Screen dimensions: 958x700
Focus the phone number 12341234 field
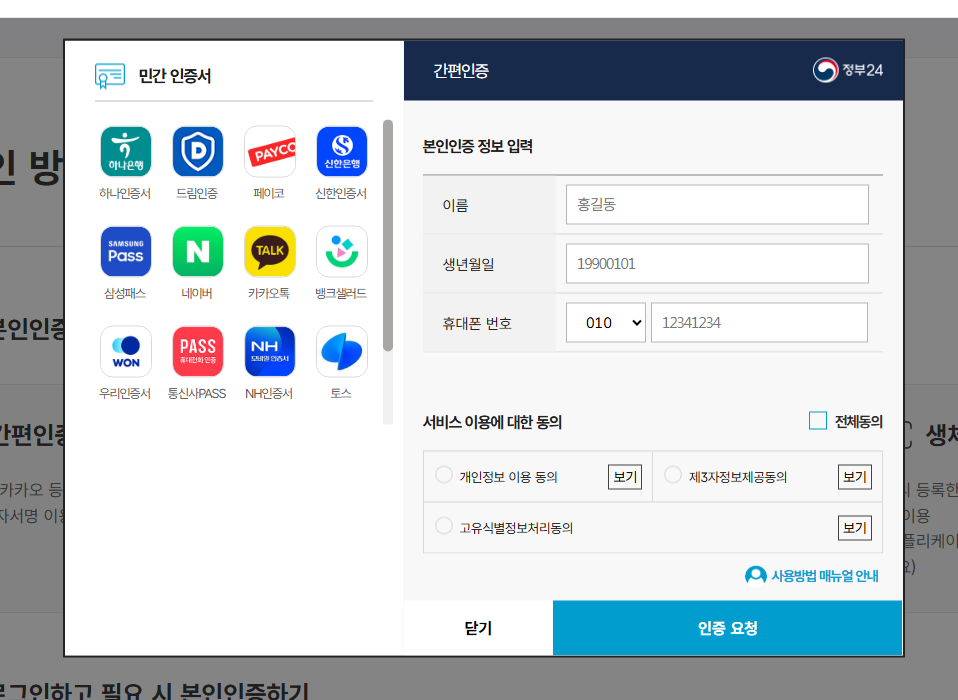tap(759, 323)
